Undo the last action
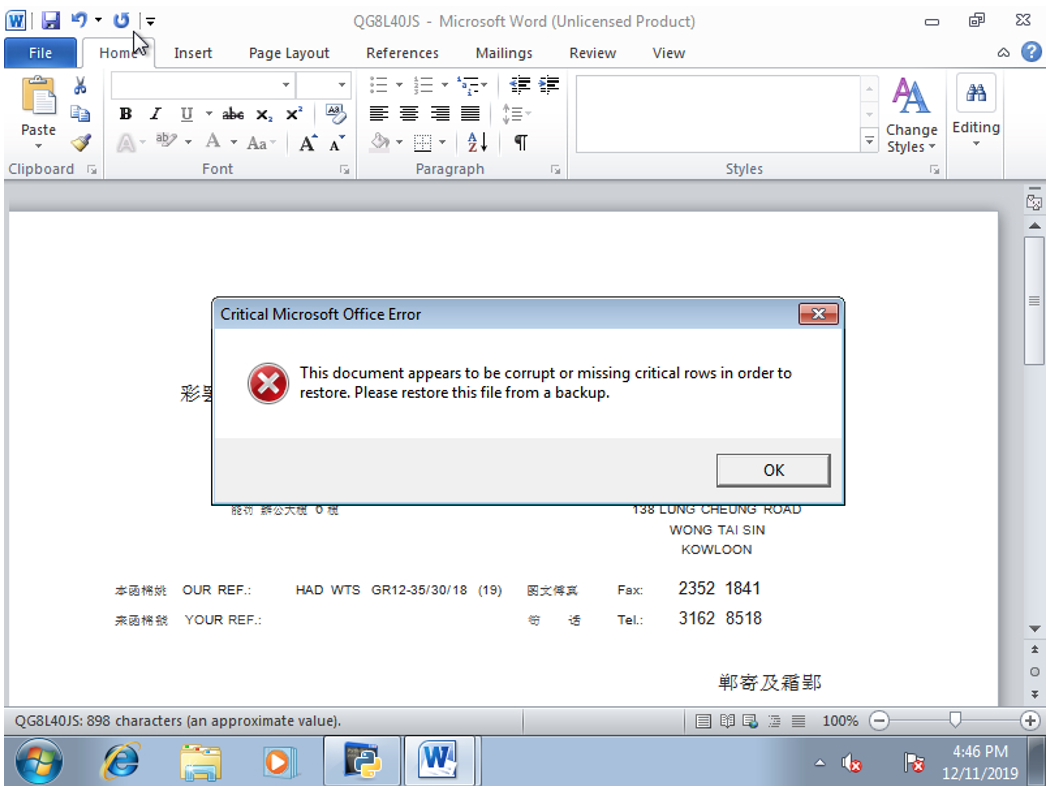Screen dimensions: 1048x788 (x=79, y=20)
